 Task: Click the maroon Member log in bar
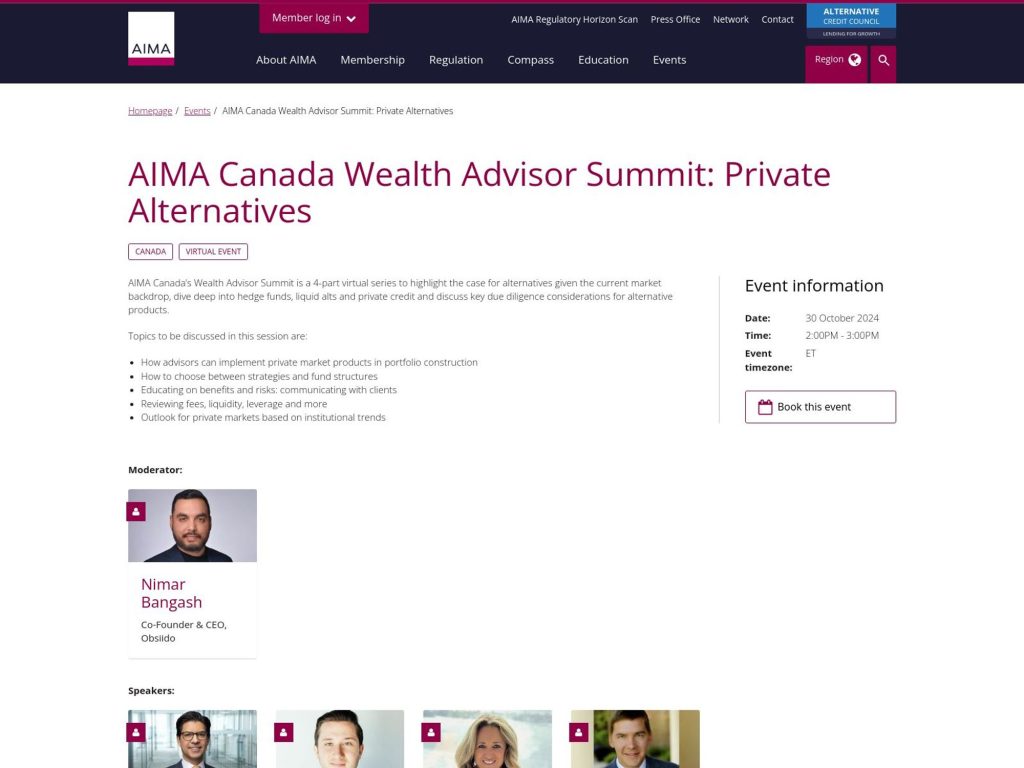(x=313, y=18)
